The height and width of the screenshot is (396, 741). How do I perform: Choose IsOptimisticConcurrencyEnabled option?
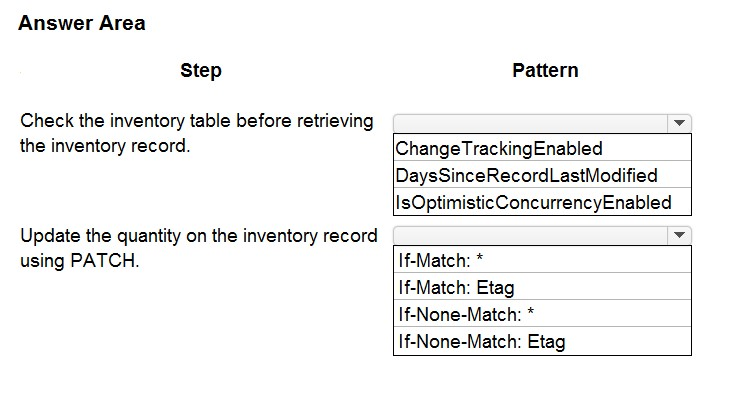[x=543, y=202]
